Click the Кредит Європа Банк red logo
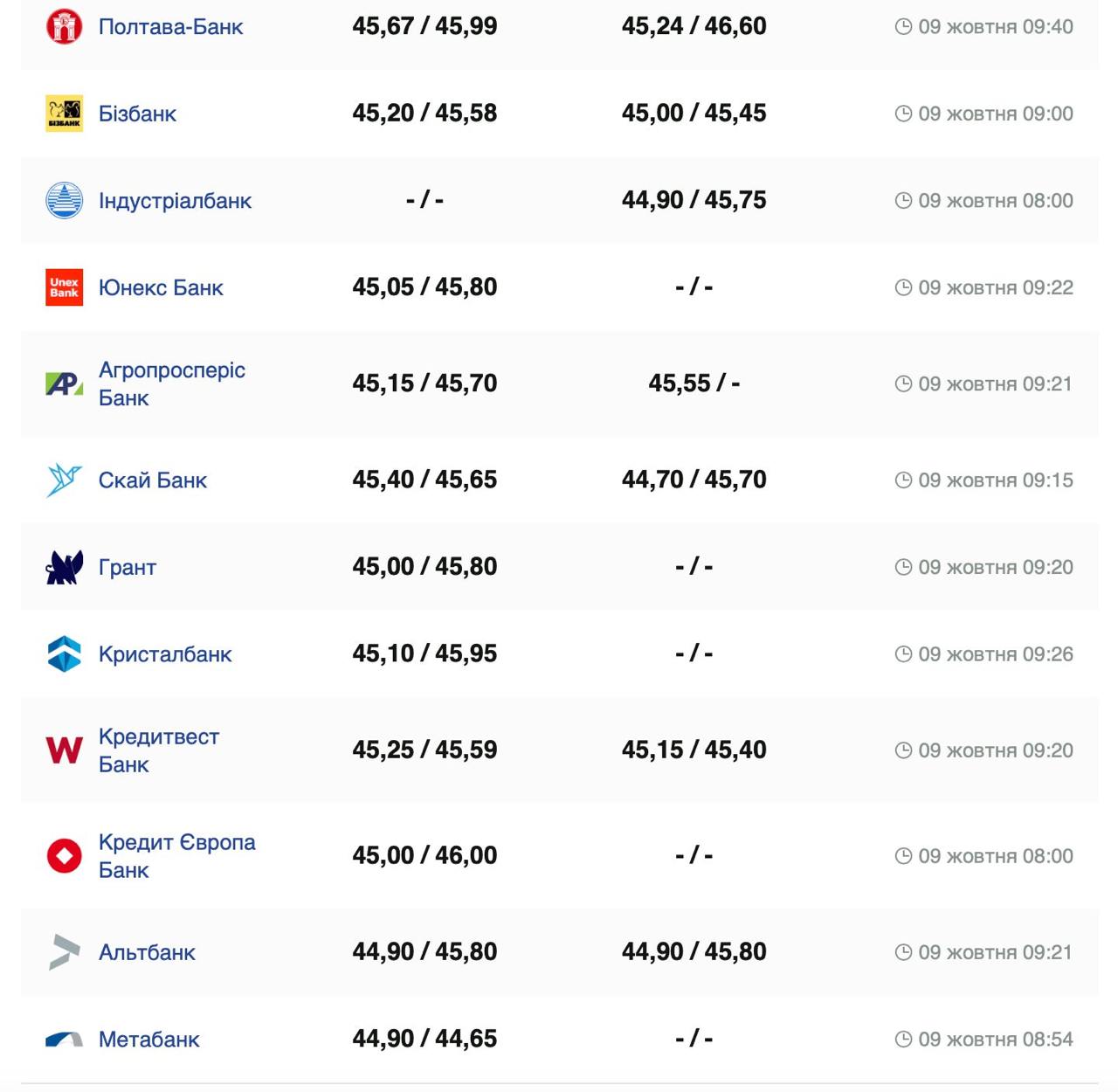This screenshot has height=1092, width=1118. [x=64, y=855]
